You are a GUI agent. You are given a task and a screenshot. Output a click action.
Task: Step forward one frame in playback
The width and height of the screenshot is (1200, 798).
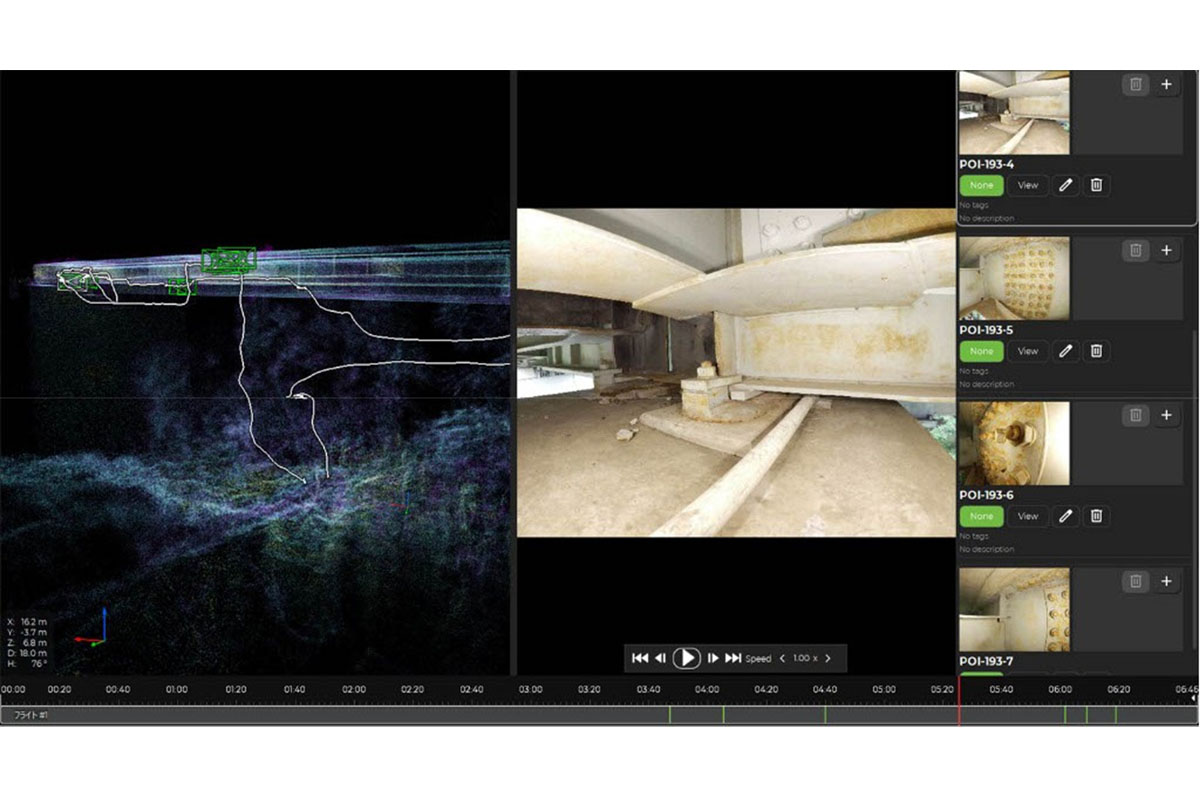coord(712,658)
